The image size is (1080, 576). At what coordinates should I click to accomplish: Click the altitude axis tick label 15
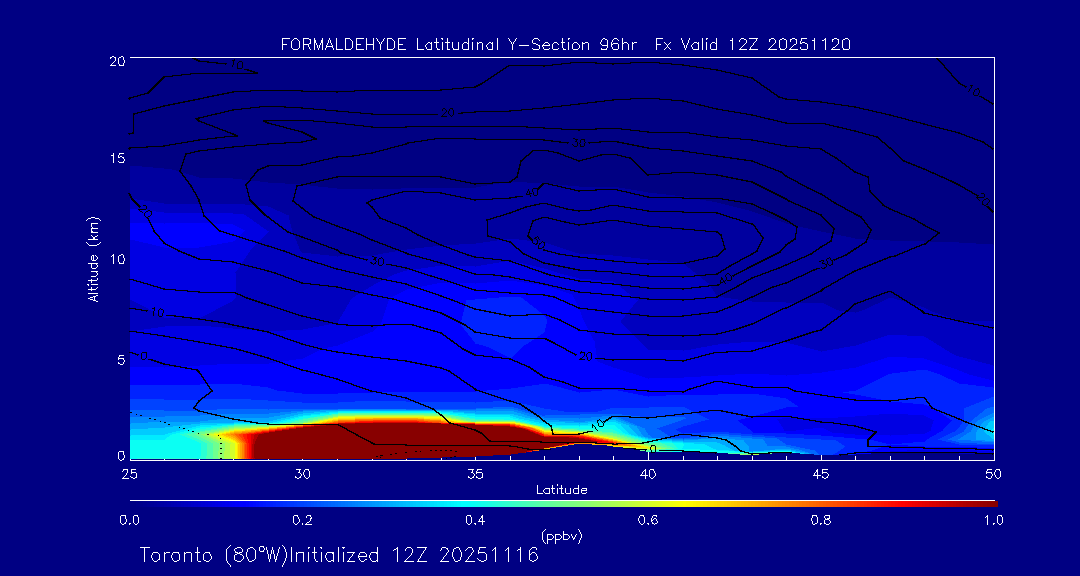116,158
